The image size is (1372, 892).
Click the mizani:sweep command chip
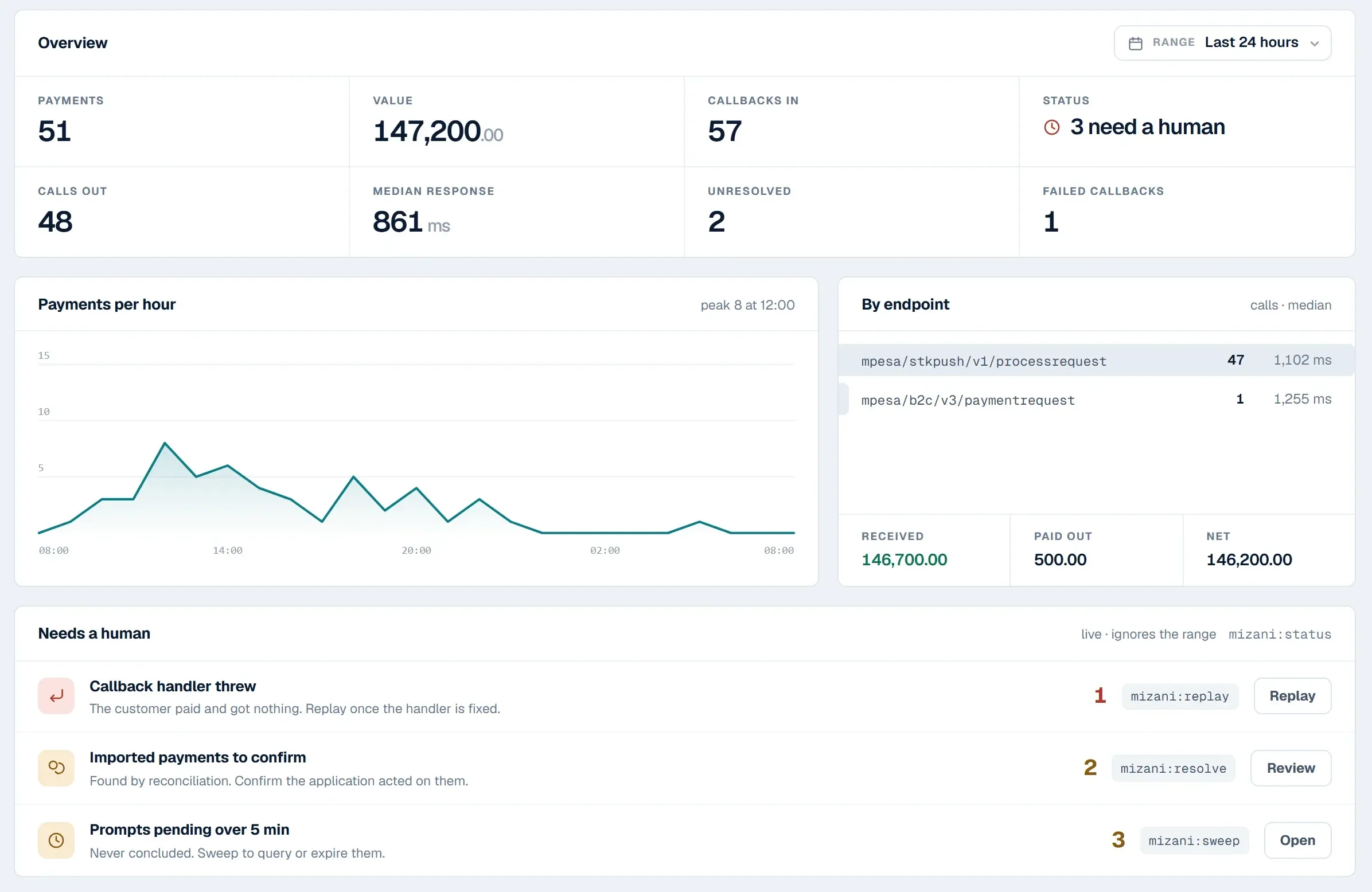pos(1194,841)
